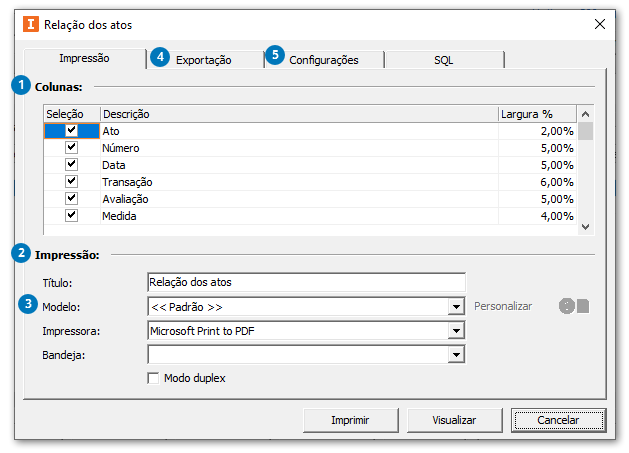Uncheck the Ato column checkbox

point(71,131)
